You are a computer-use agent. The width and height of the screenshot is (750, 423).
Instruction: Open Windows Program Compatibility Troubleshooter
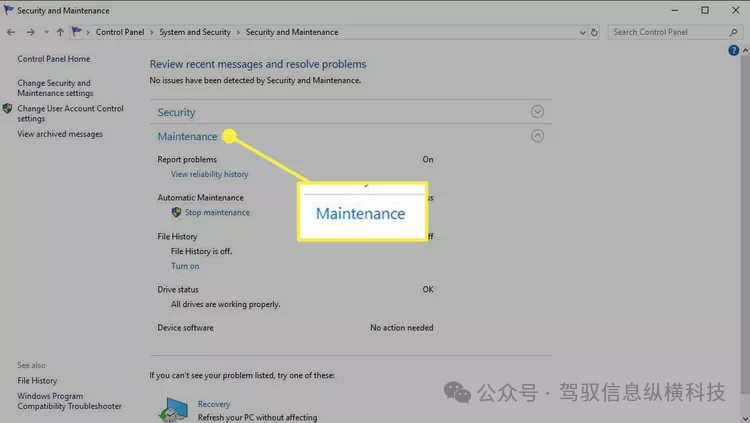pos(69,401)
